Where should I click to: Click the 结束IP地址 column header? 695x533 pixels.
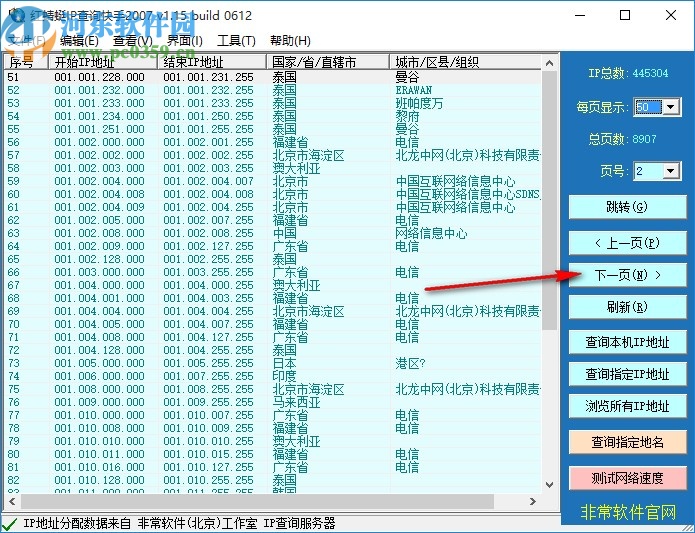click(x=212, y=62)
